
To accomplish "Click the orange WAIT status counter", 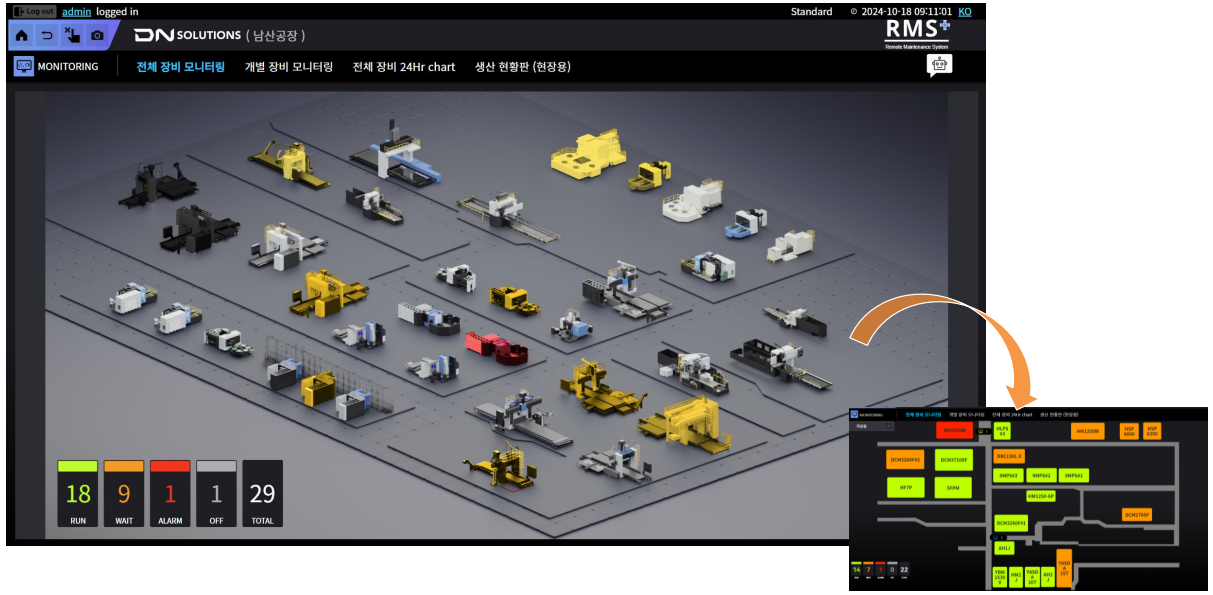I will click(124, 493).
